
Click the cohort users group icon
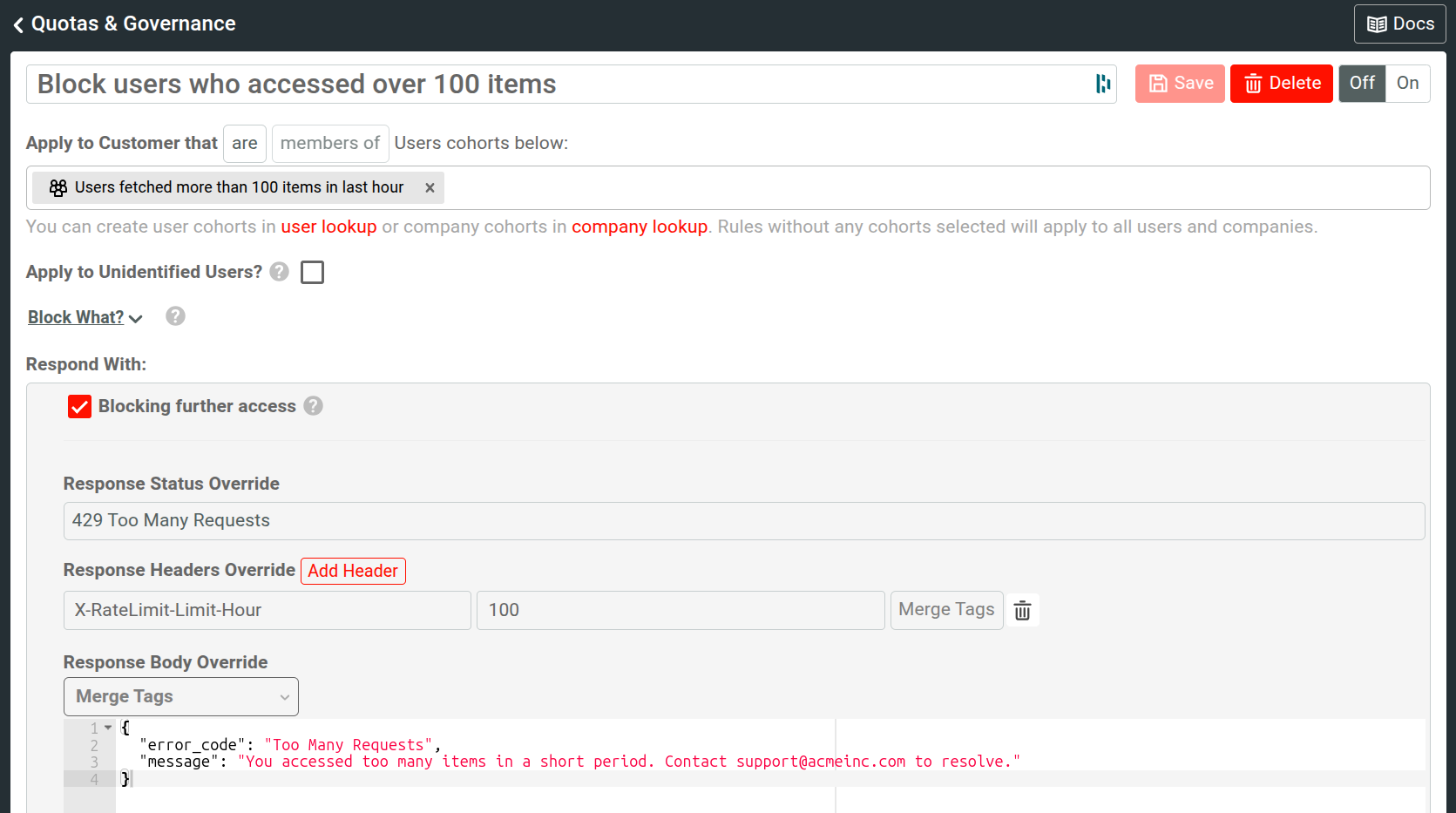58,187
